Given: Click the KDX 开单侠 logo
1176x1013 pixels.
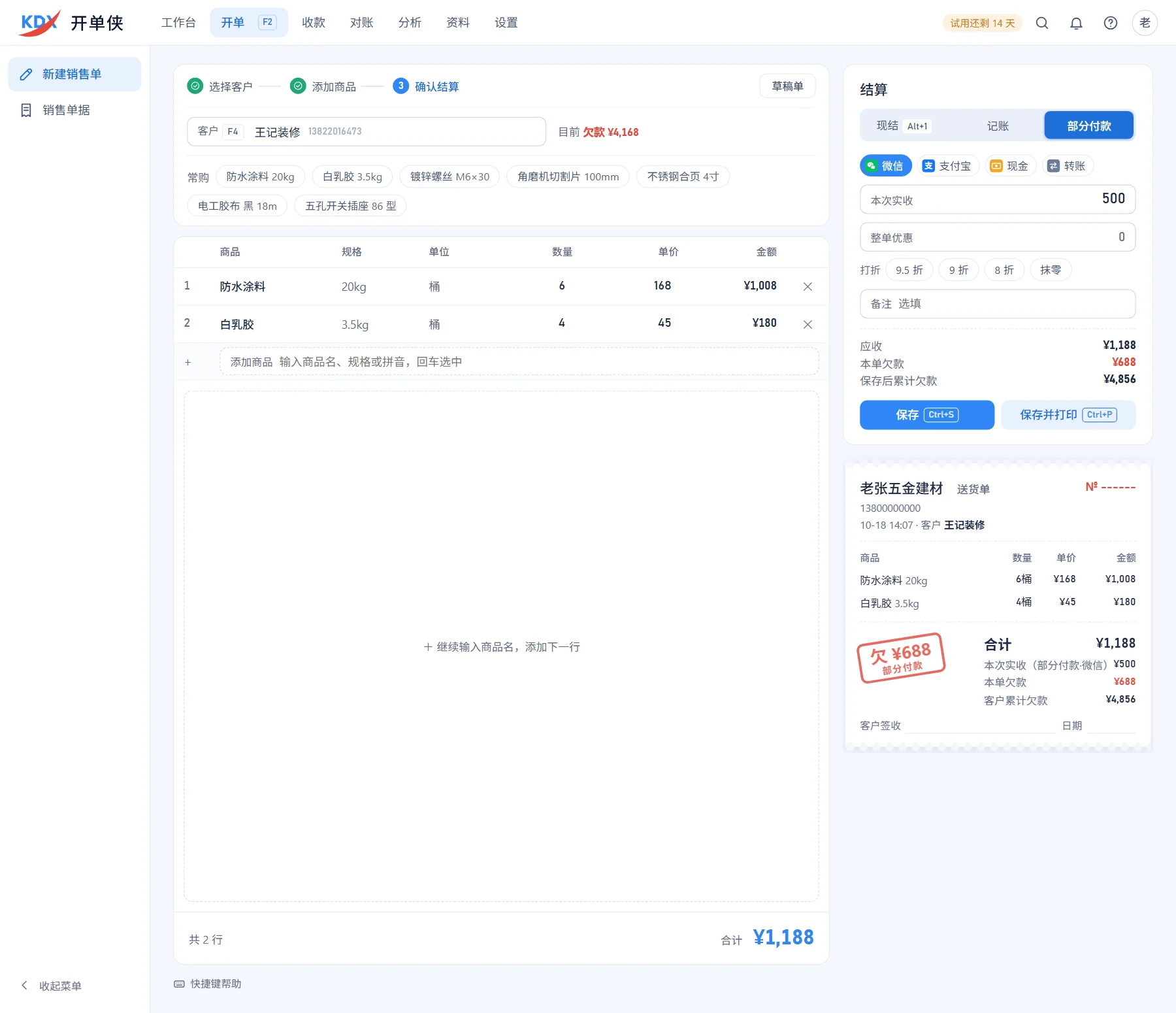Looking at the screenshot, I should tap(71, 23).
